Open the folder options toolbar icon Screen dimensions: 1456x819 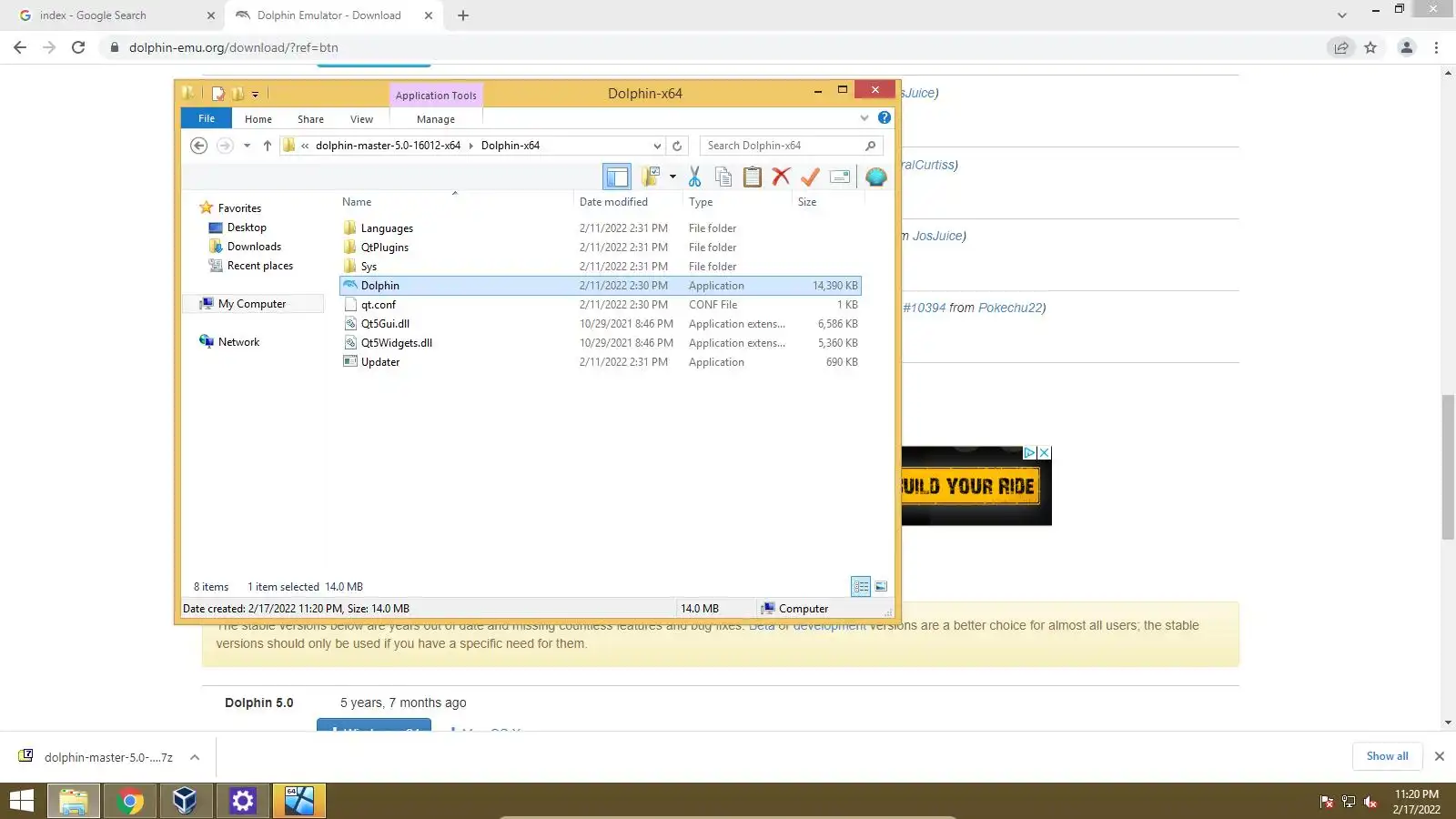tap(651, 177)
